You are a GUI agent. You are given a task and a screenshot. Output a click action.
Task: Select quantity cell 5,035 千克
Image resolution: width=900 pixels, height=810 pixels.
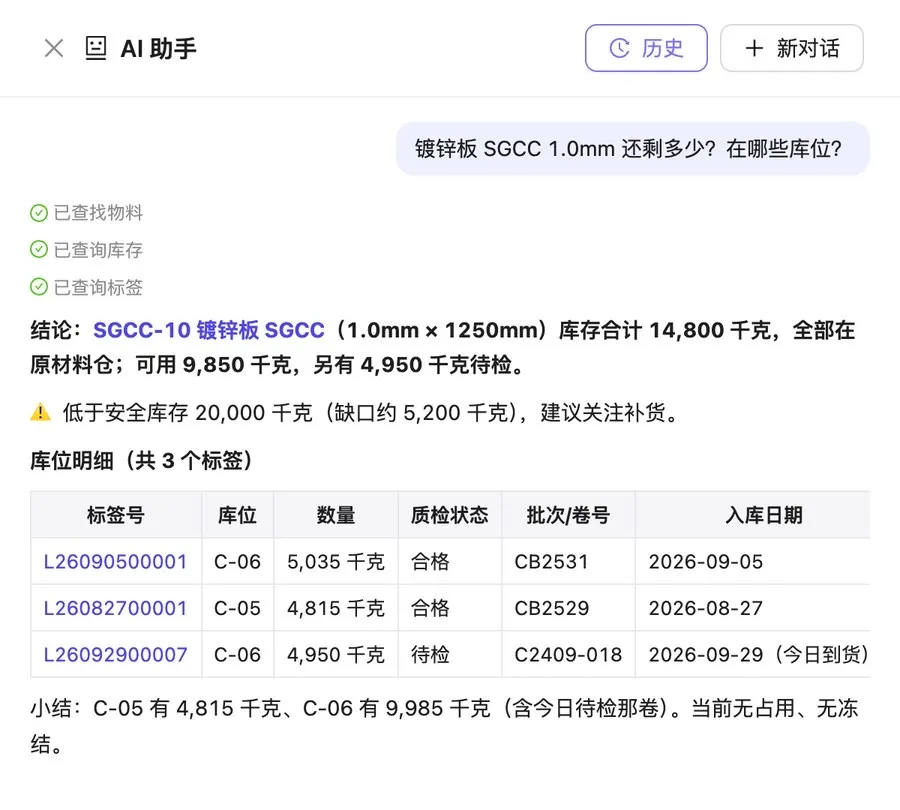336,561
